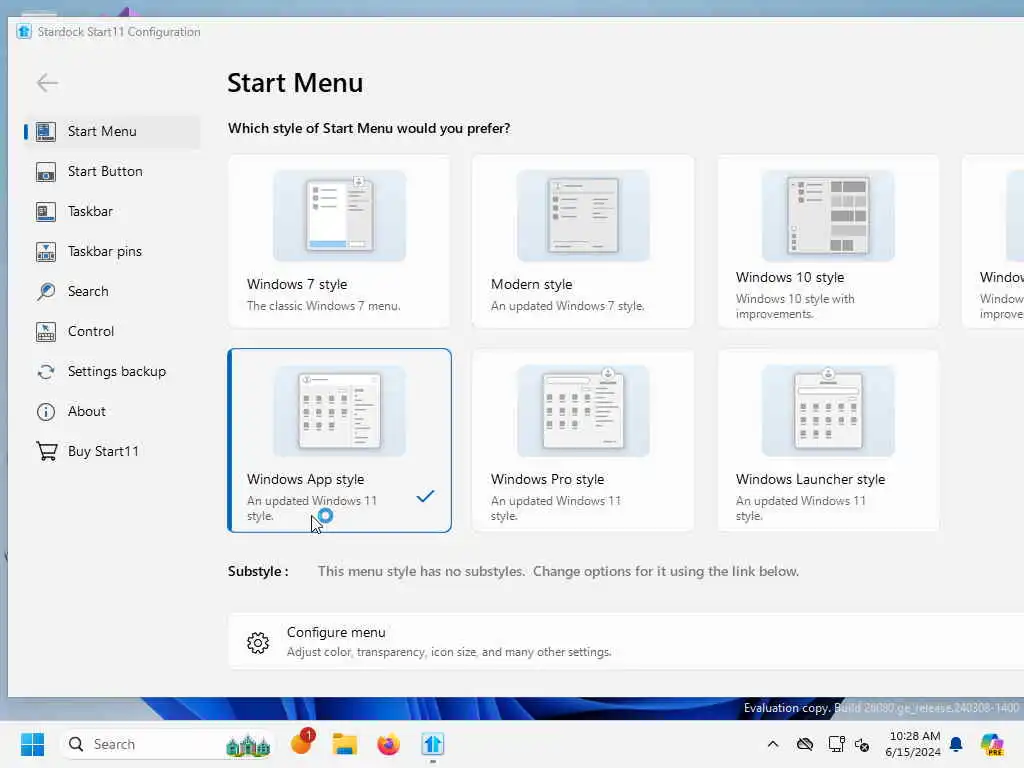Select the Windows 7 style card
1024x768 pixels.
[x=339, y=241]
